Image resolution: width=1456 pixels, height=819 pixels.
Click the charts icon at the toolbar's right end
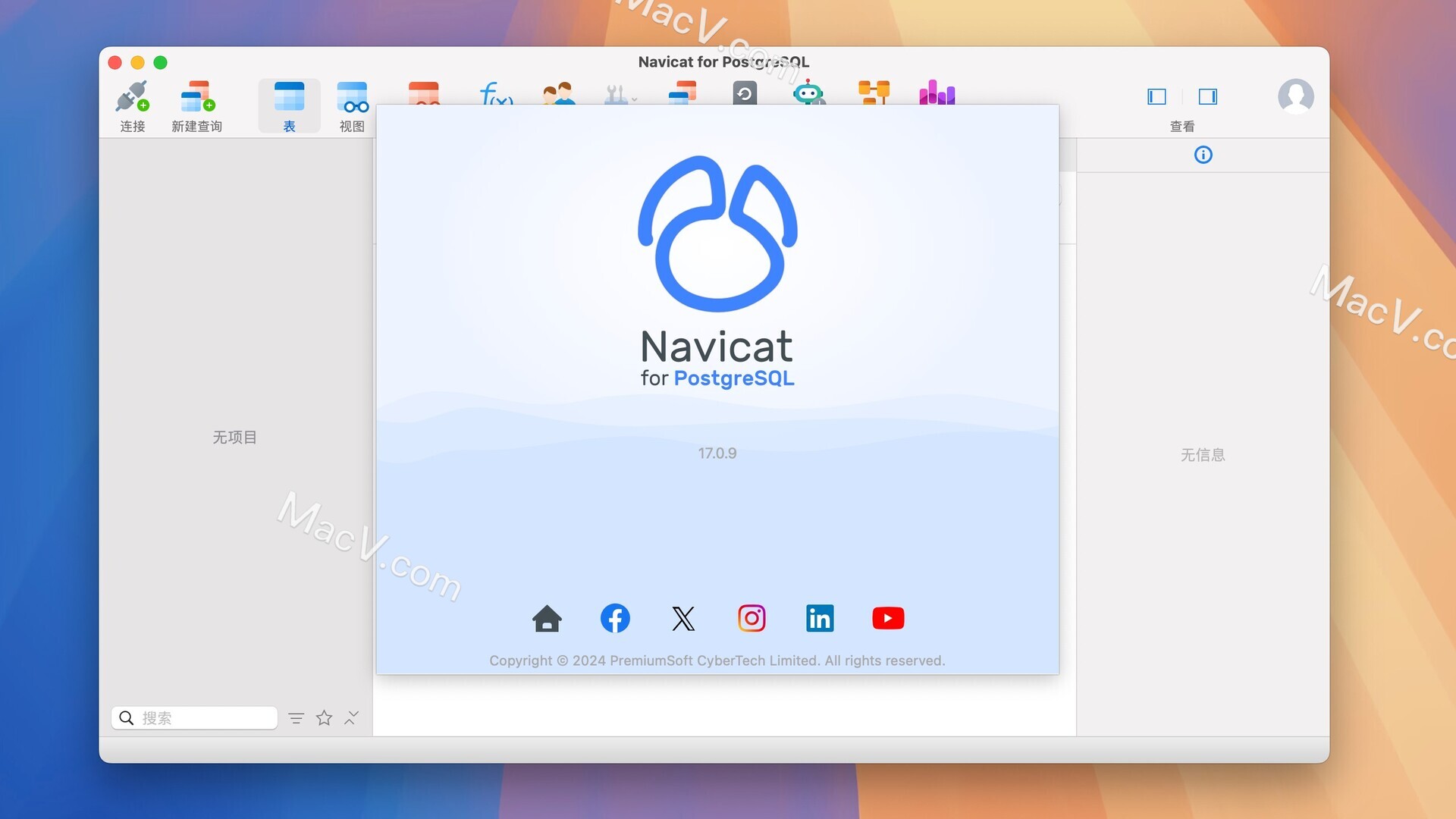point(937,93)
